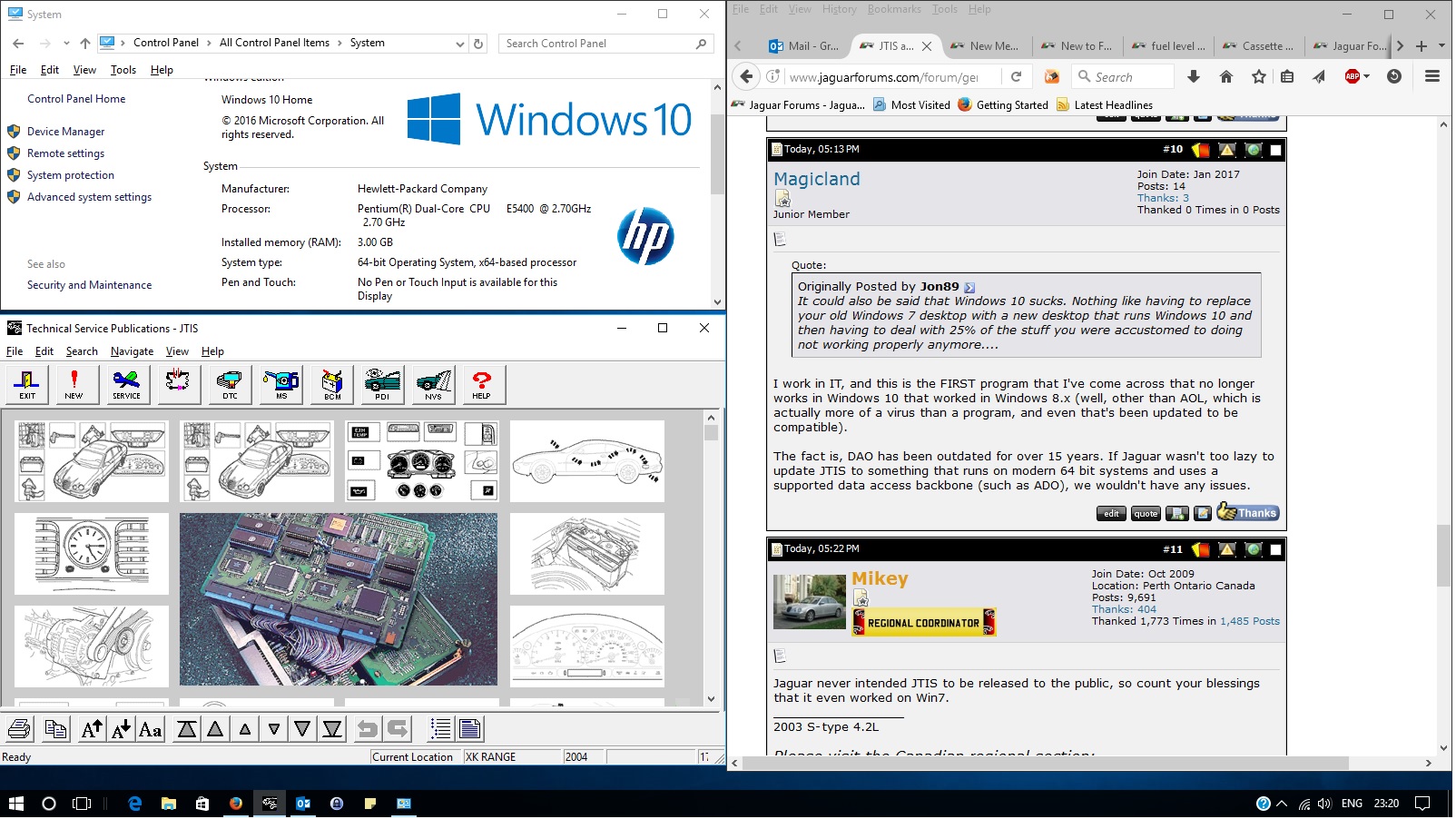
Task: Jump to last page with barred down triangle
Action: coord(332,729)
